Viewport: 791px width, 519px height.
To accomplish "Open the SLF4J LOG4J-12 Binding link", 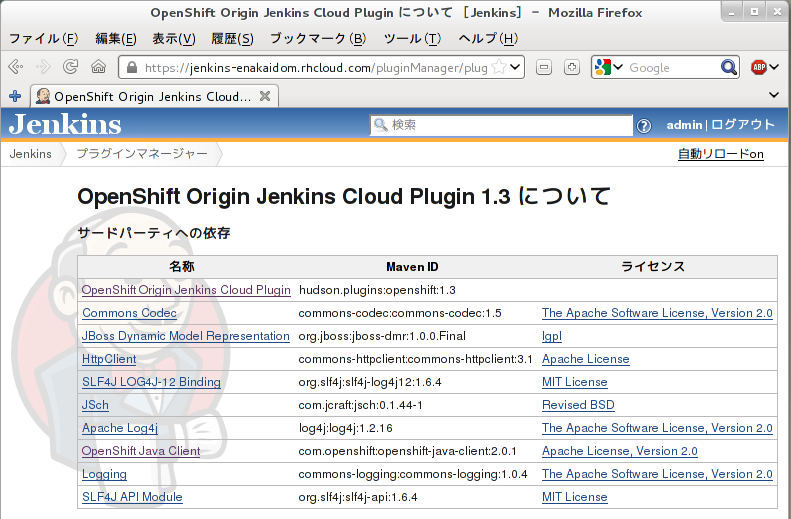I will point(151,382).
